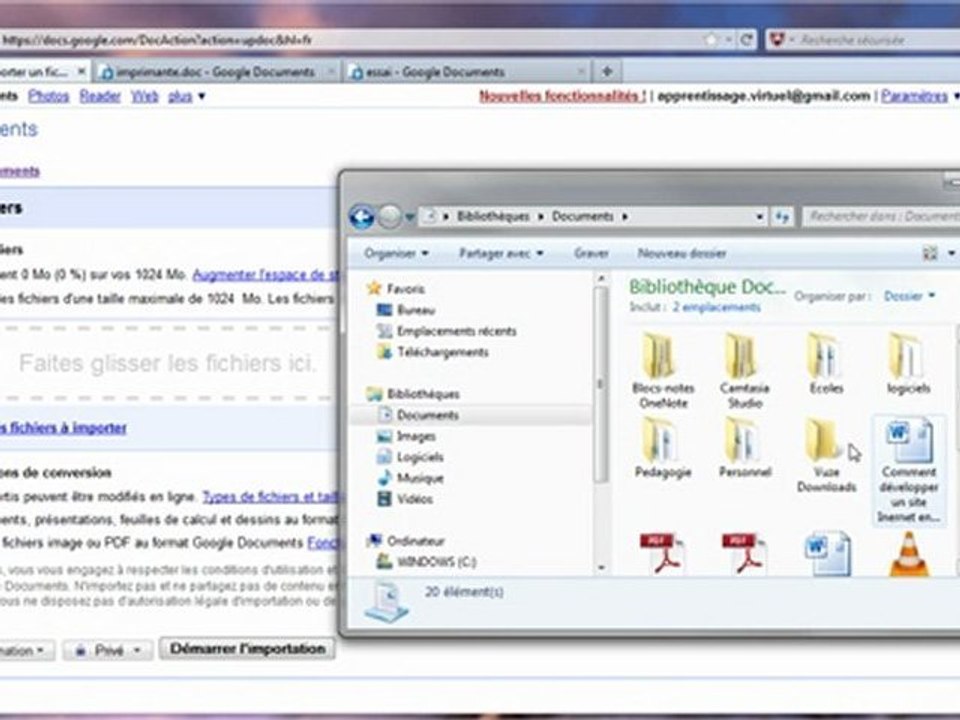Select Logiciels library in navigation pane
960x720 pixels.
[420, 457]
